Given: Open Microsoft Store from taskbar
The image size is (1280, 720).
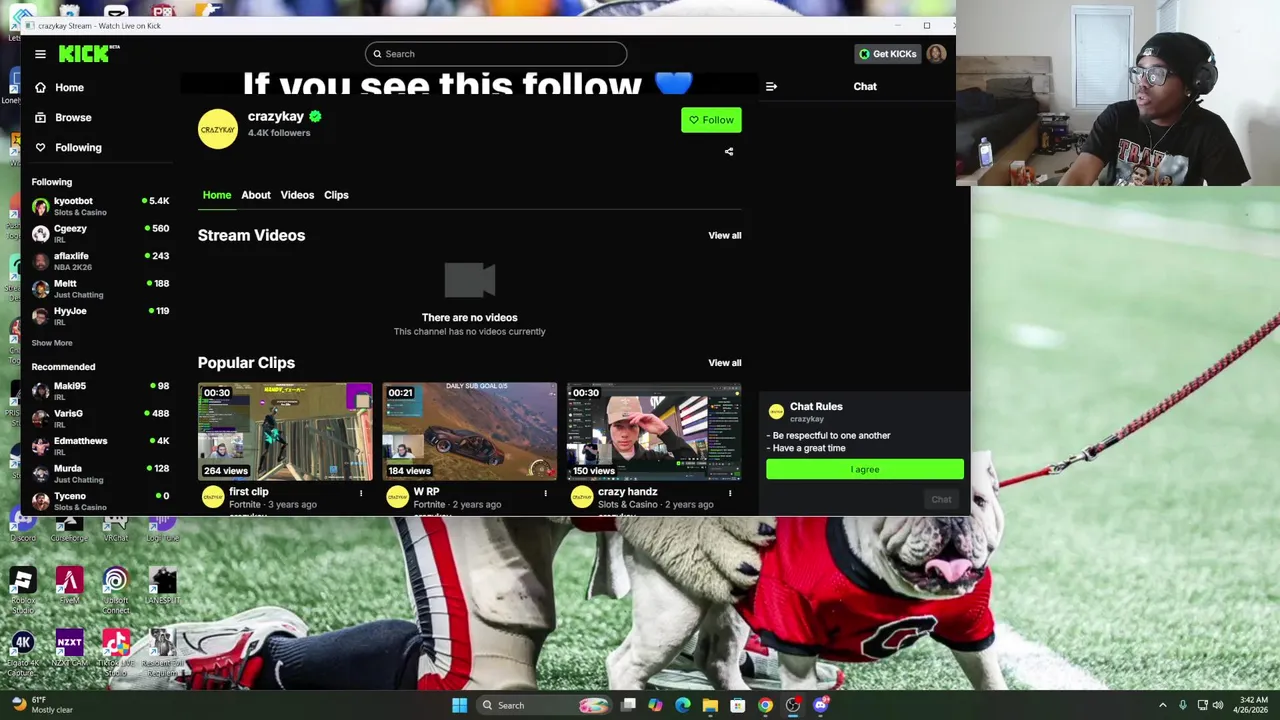Looking at the screenshot, I should [x=738, y=706].
